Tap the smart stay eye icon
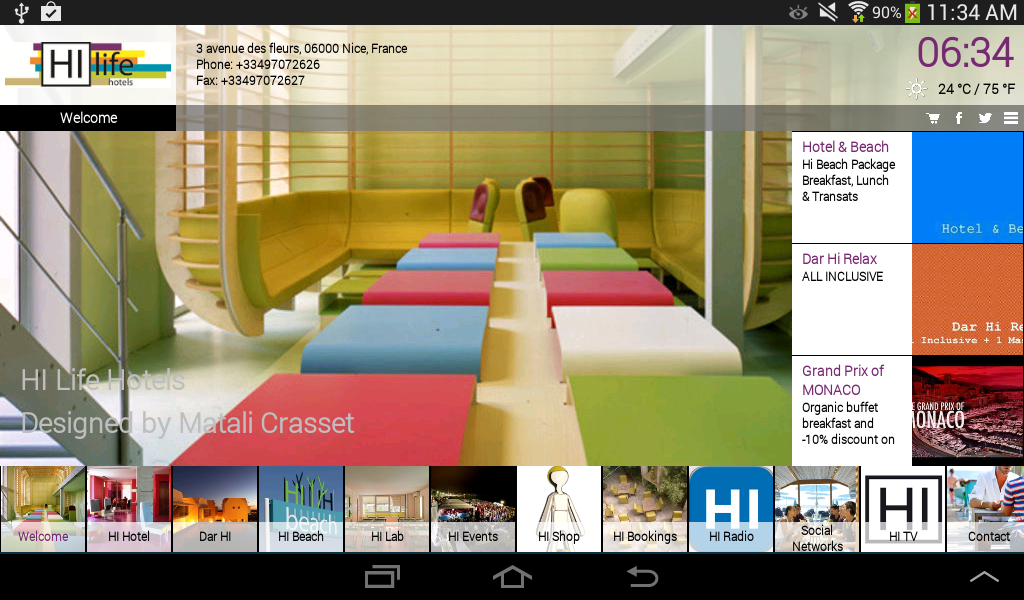 [x=798, y=12]
